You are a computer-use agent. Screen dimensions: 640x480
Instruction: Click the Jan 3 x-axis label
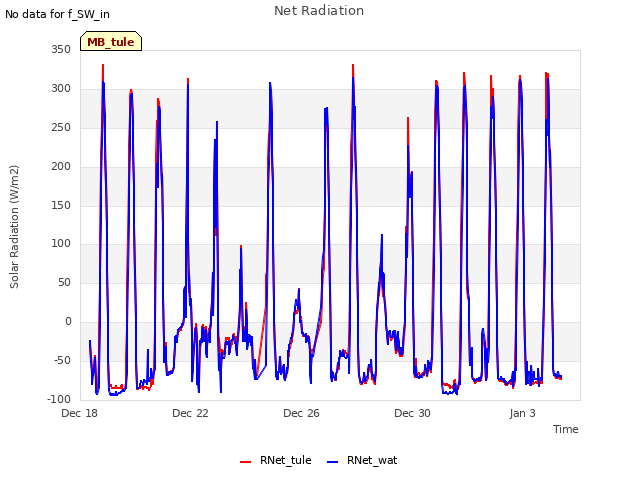522,413
